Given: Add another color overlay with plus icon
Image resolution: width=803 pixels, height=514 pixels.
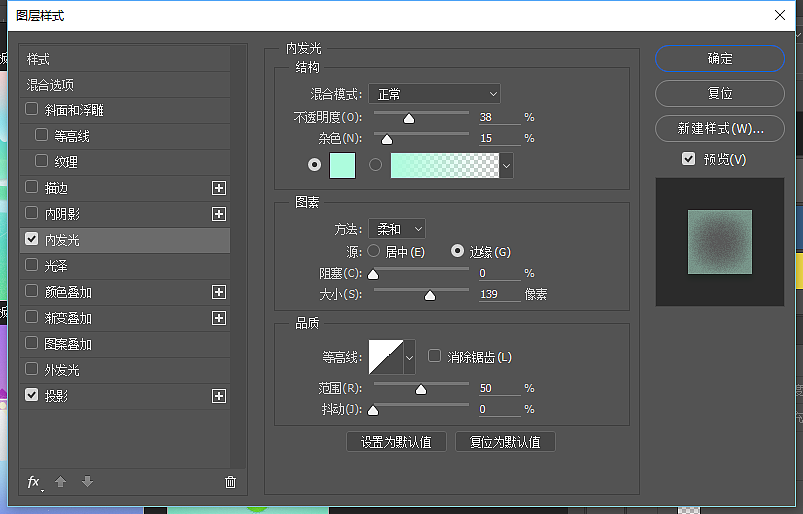Looking at the screenshot, I should coord(219,292).
